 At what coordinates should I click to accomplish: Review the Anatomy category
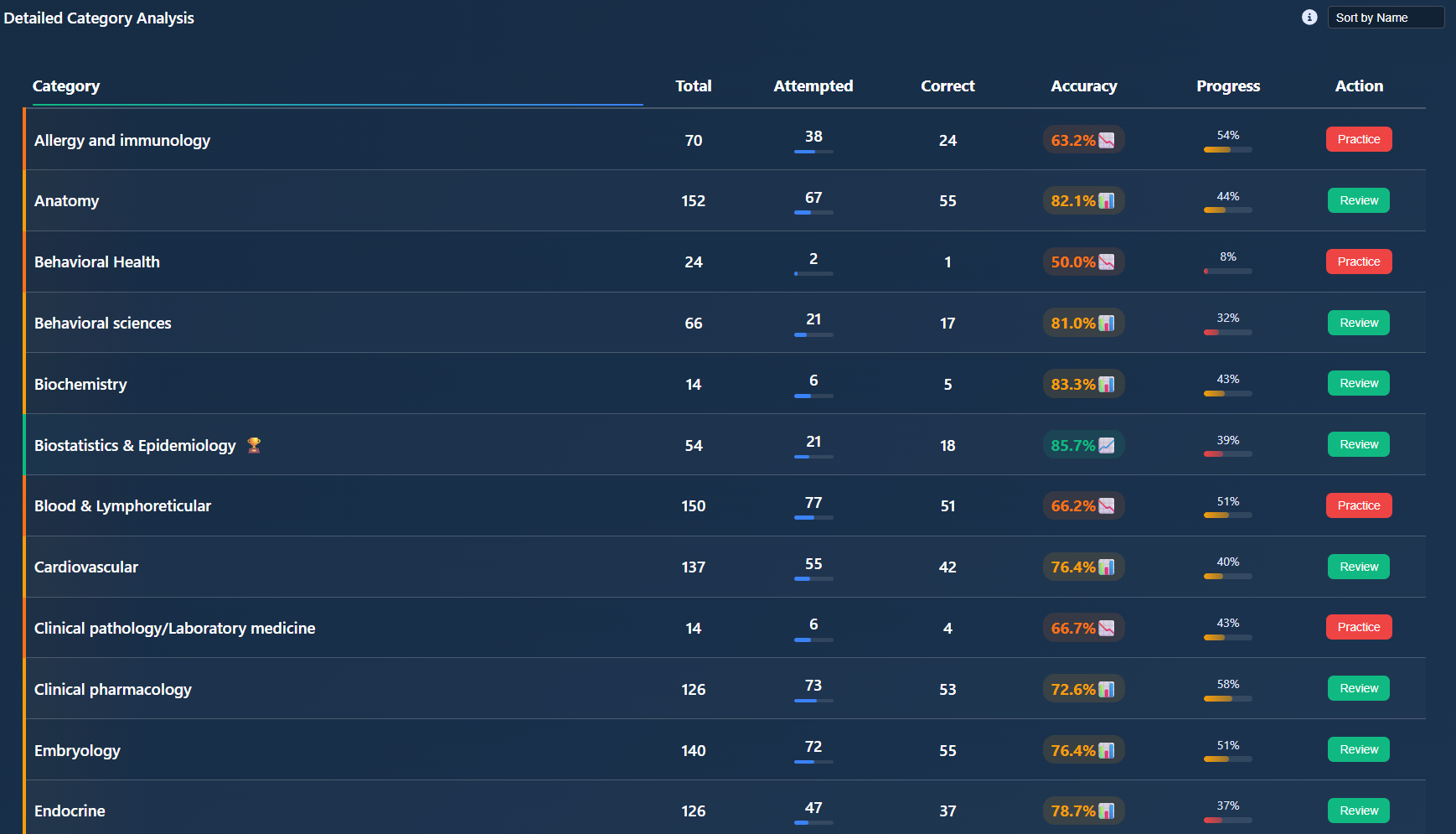point(1358,200)
